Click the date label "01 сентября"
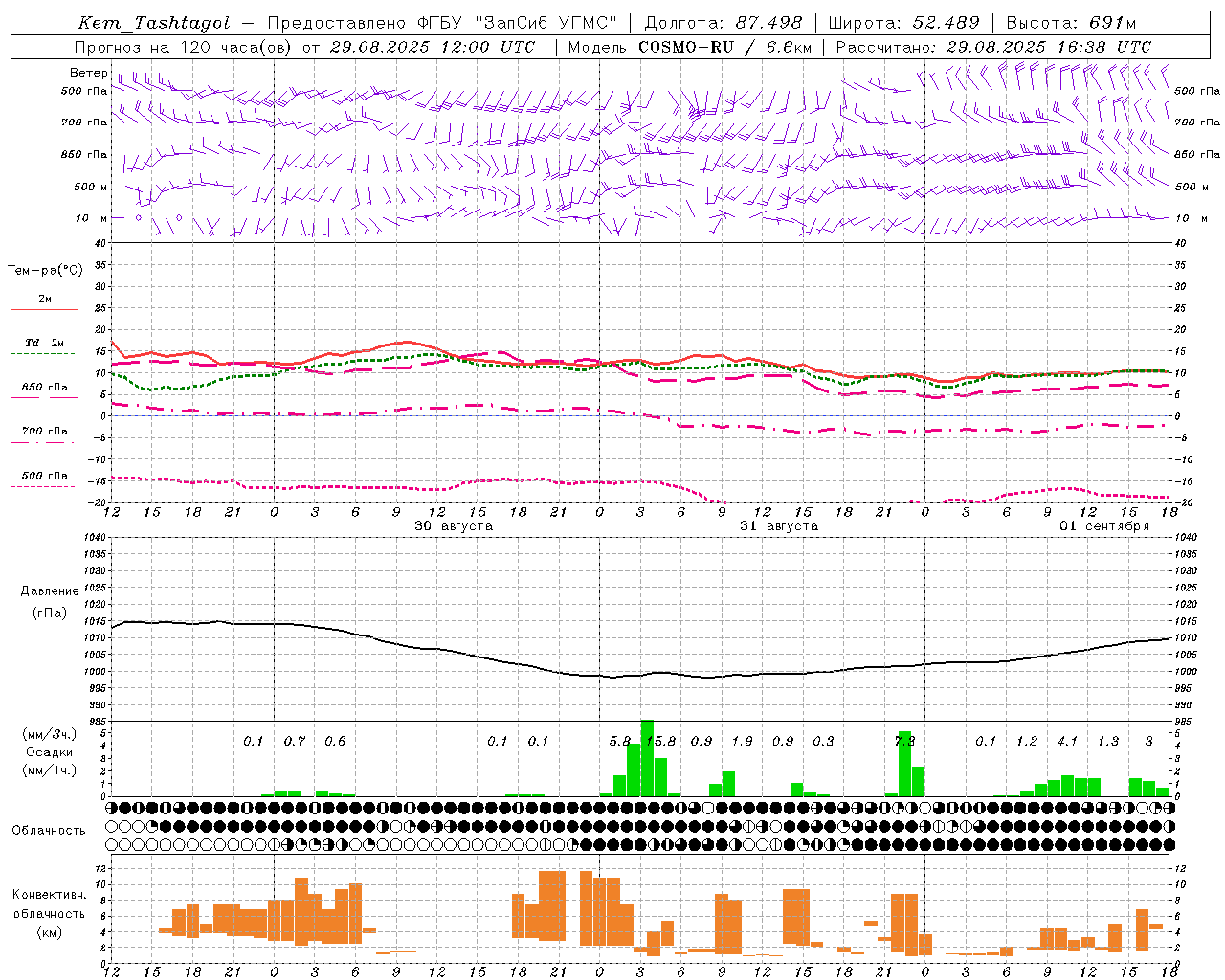This screenshot has width=1225, height=980. [x=1104, y=526]
